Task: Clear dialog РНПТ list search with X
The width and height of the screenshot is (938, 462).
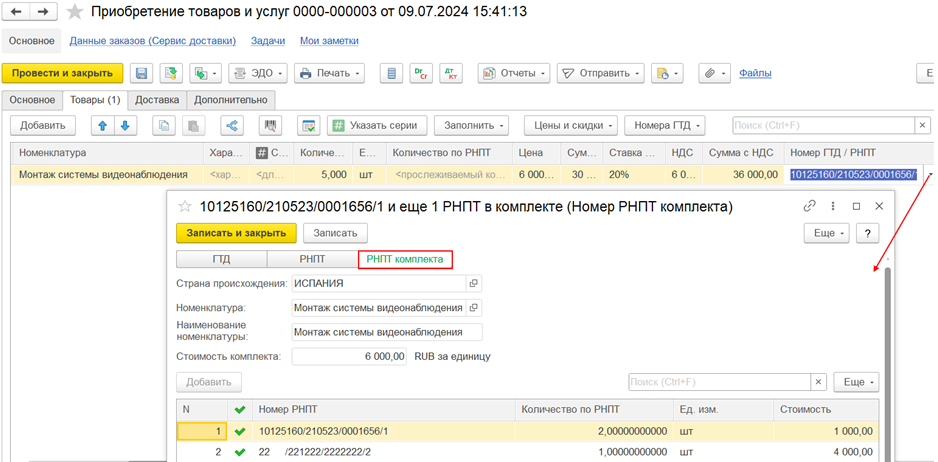Action: 818,382
